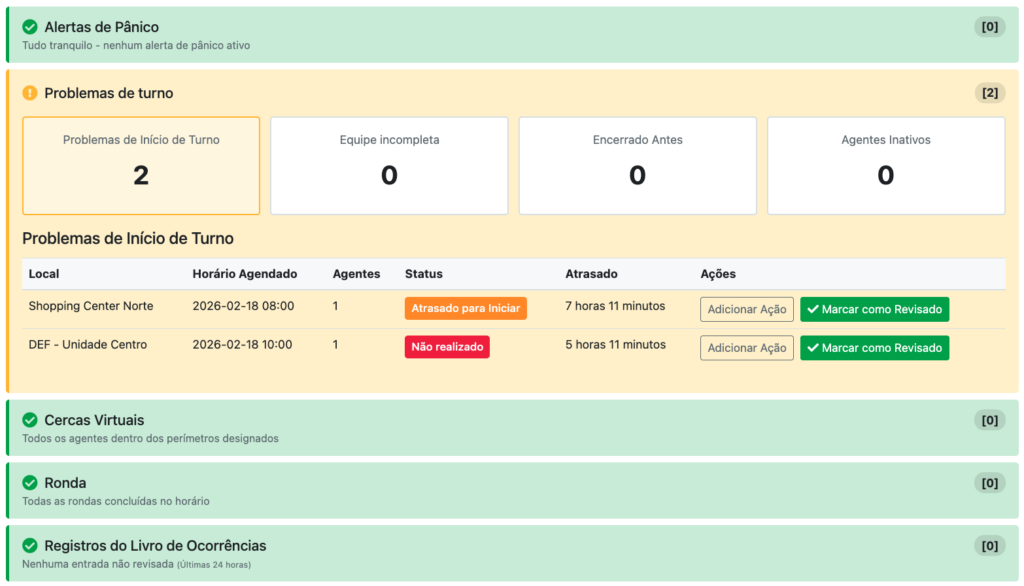Select the Problemas de Início de Turno card

(x=141, y=165)
